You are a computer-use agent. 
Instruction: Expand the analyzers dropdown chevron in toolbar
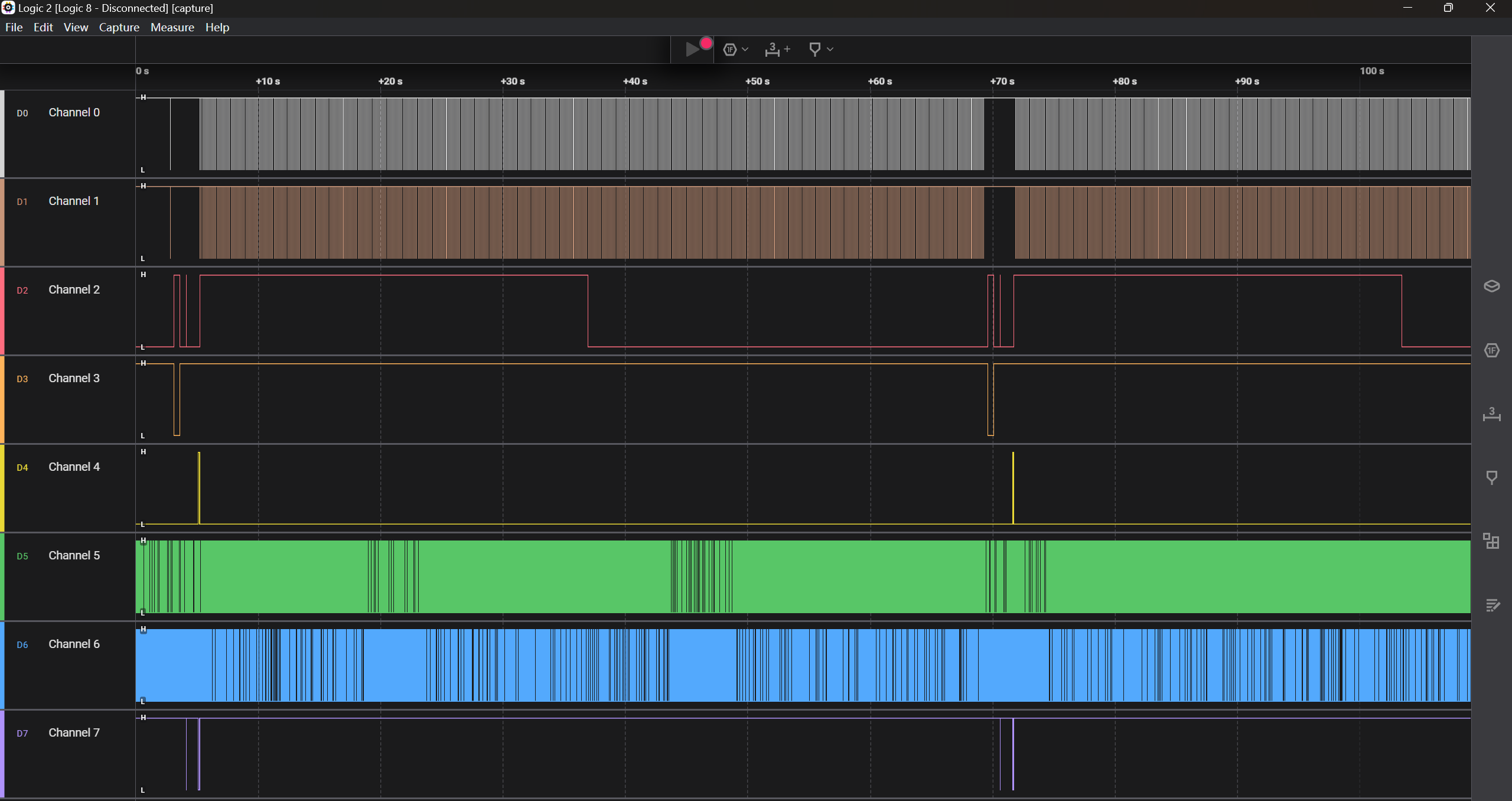pos(745,50)
